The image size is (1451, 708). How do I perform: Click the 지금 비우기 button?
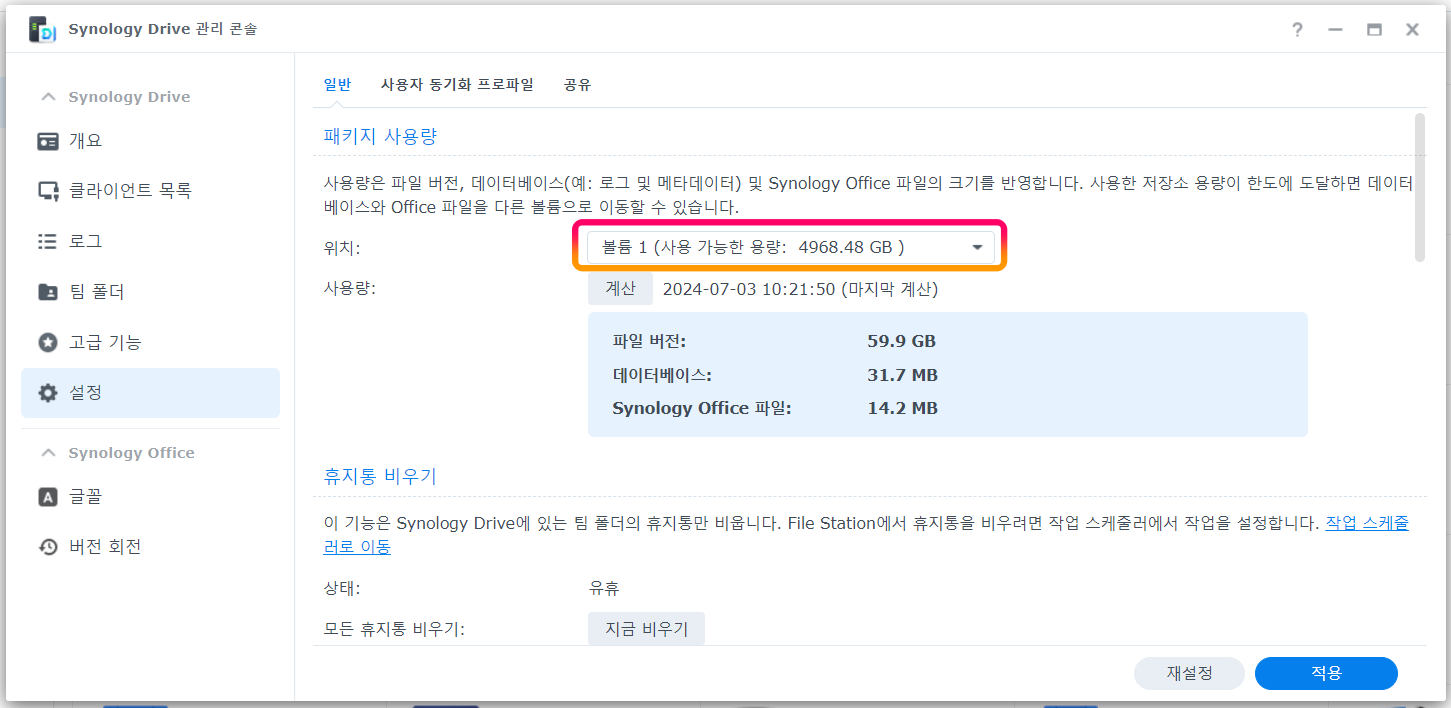click(646, 629)
